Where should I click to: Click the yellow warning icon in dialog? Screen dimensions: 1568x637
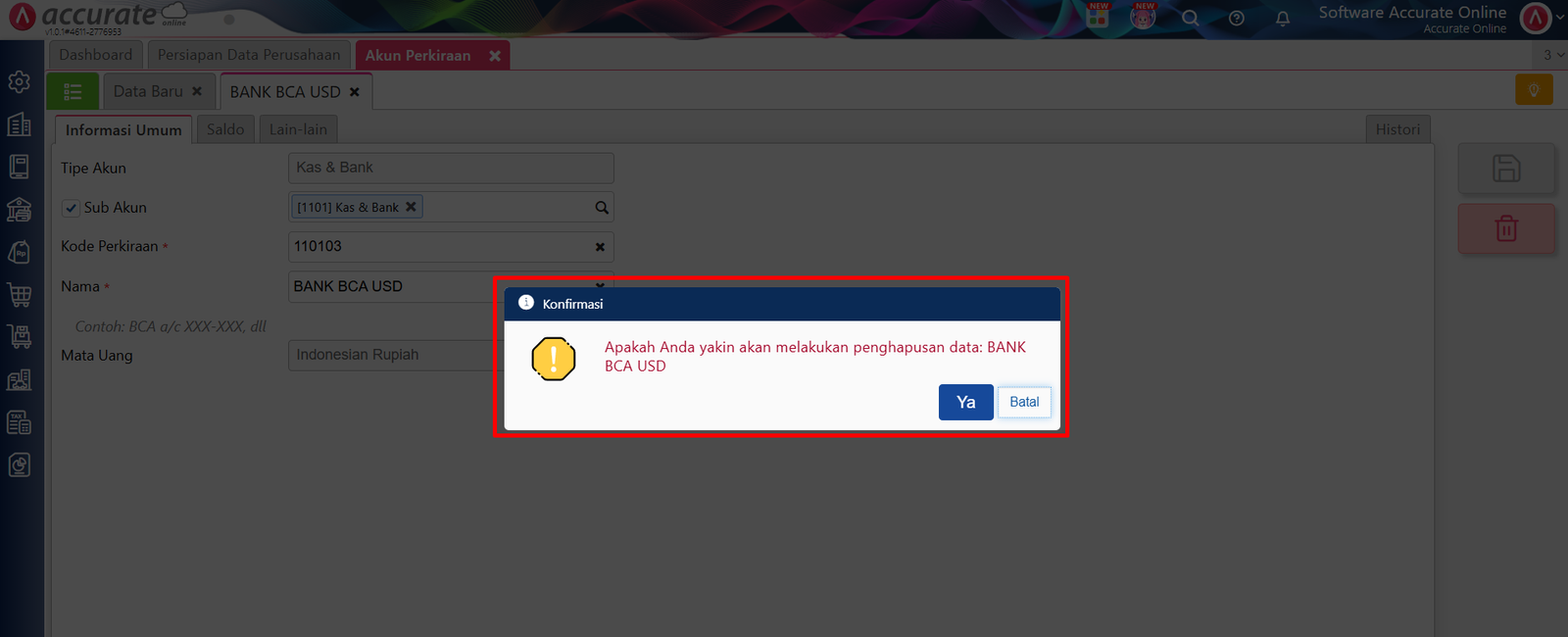coord(554,359)
